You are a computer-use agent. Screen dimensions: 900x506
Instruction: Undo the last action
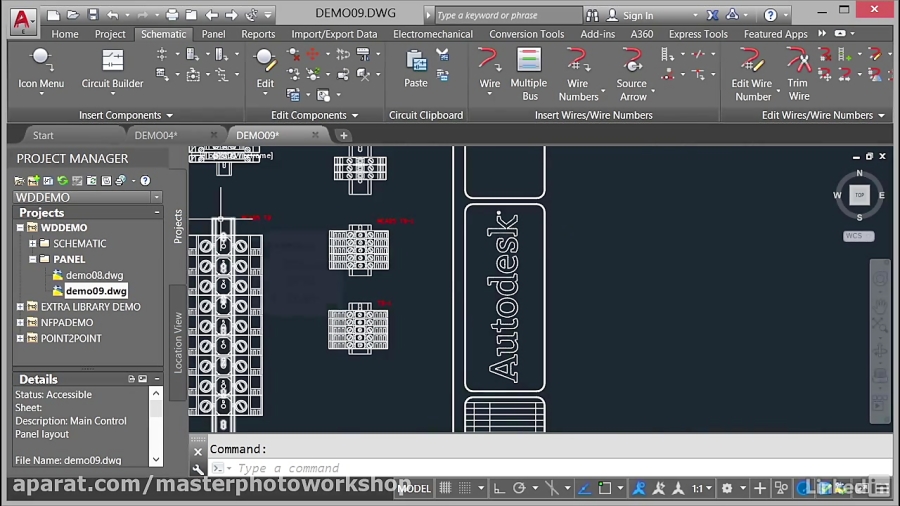point(113,15)
